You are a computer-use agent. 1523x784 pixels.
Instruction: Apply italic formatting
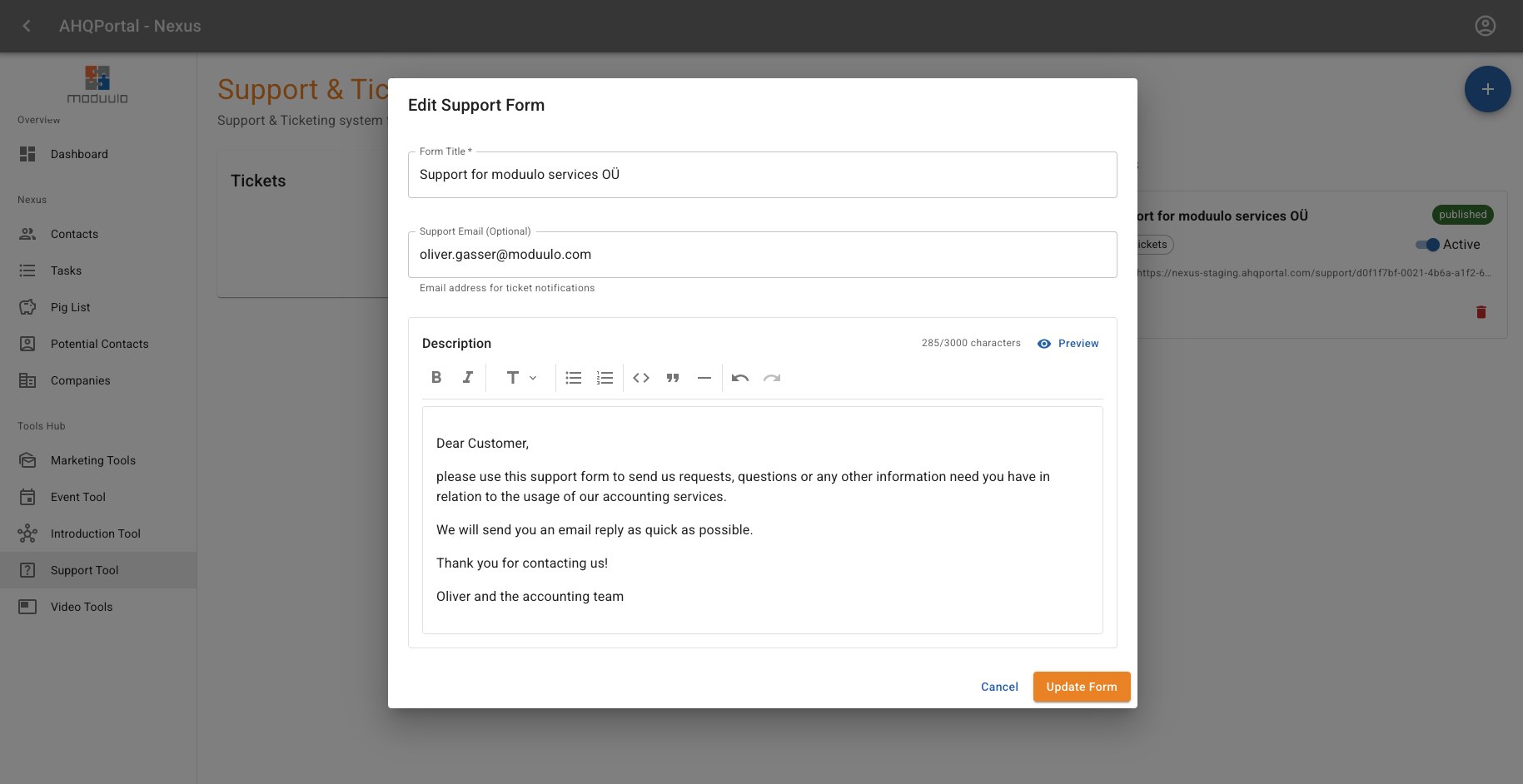click(x=467, y=377)
